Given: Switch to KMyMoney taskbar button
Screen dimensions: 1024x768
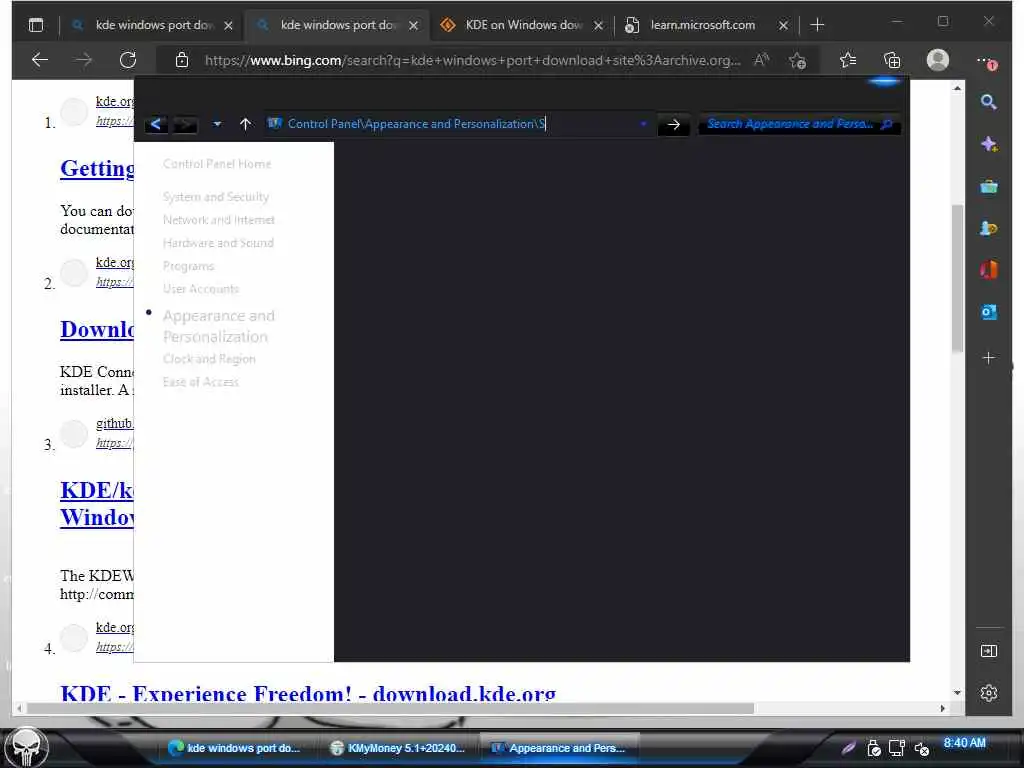Looking at the screenshot, I should tap(397, 748).
